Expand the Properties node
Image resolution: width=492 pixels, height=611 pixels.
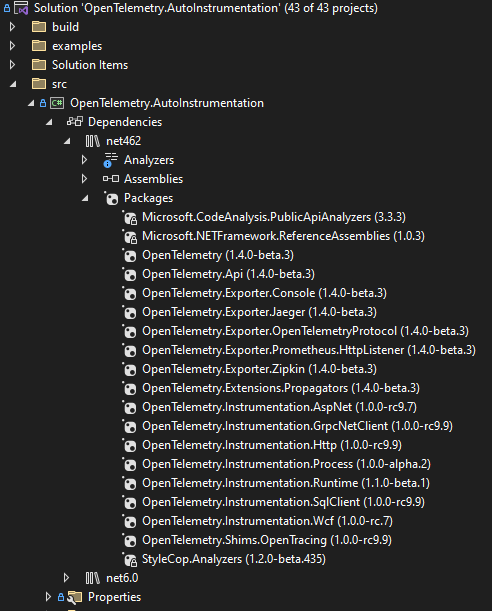(x=48, y=597)
